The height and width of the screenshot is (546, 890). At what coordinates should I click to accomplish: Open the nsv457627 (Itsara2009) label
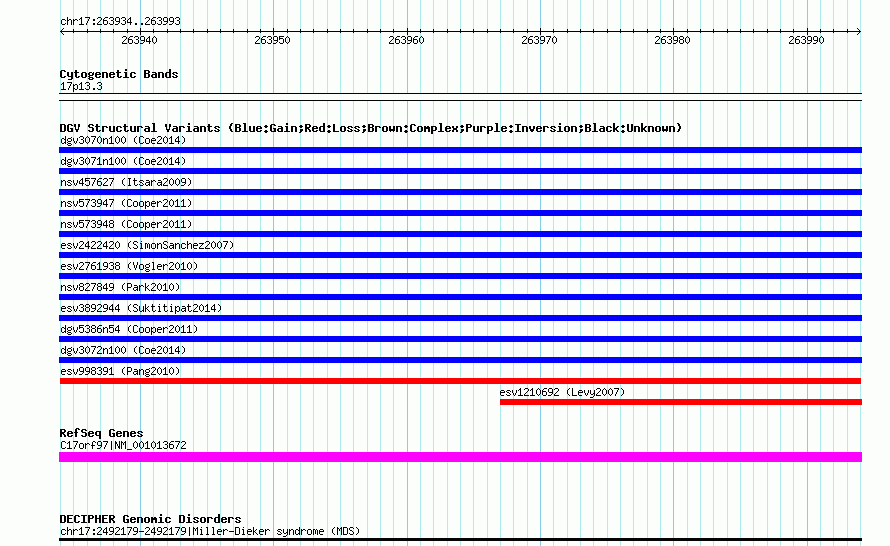point(126,182)
